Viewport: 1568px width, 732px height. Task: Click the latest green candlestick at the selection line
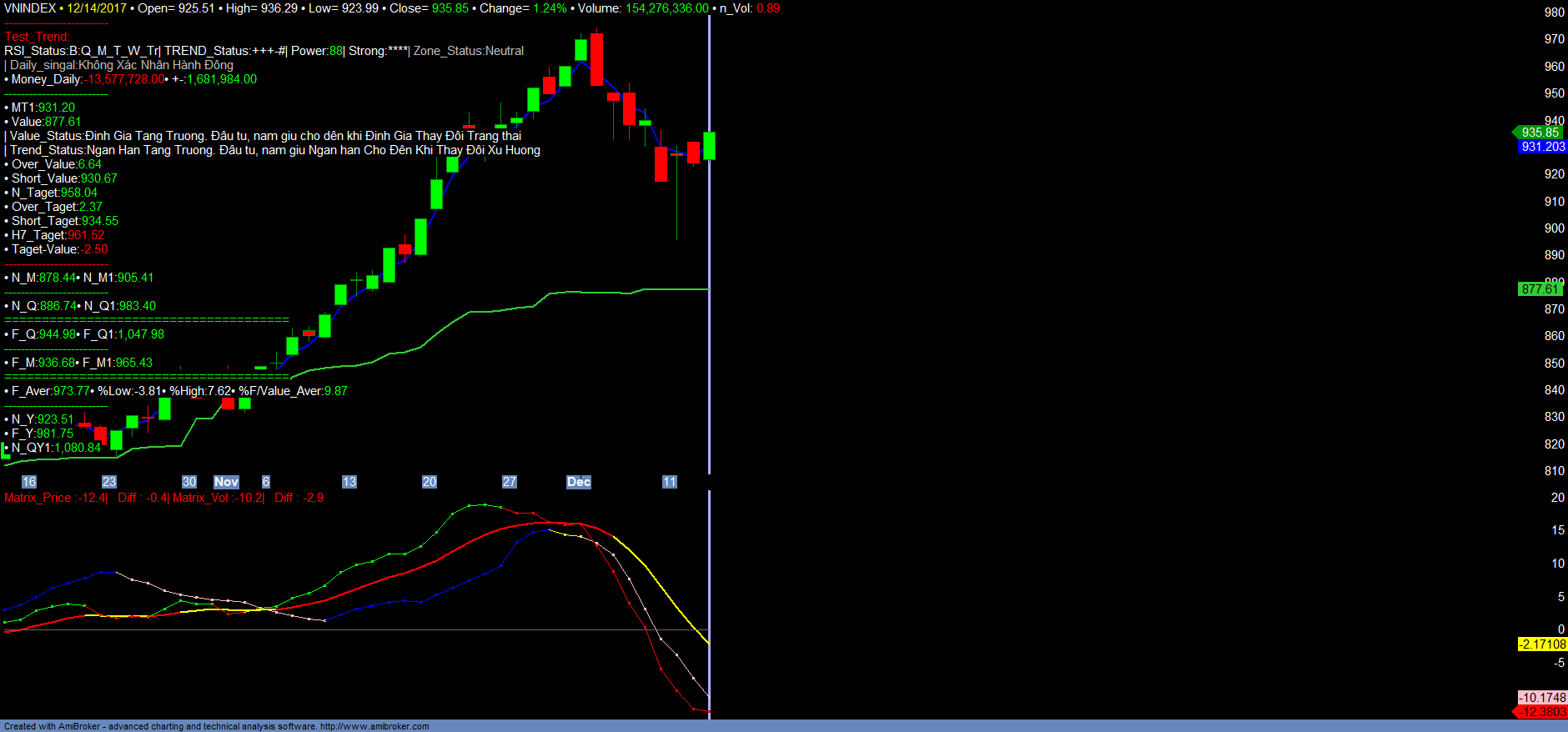coord(709,146)
